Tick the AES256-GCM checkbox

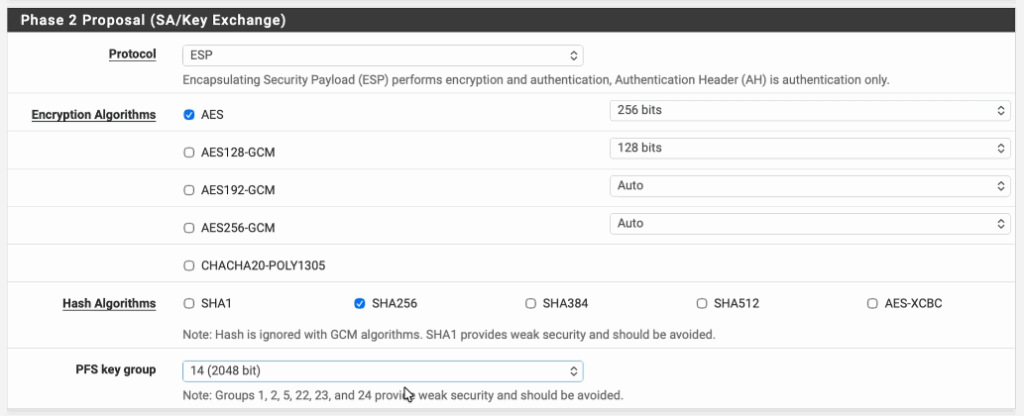[189, 228]
